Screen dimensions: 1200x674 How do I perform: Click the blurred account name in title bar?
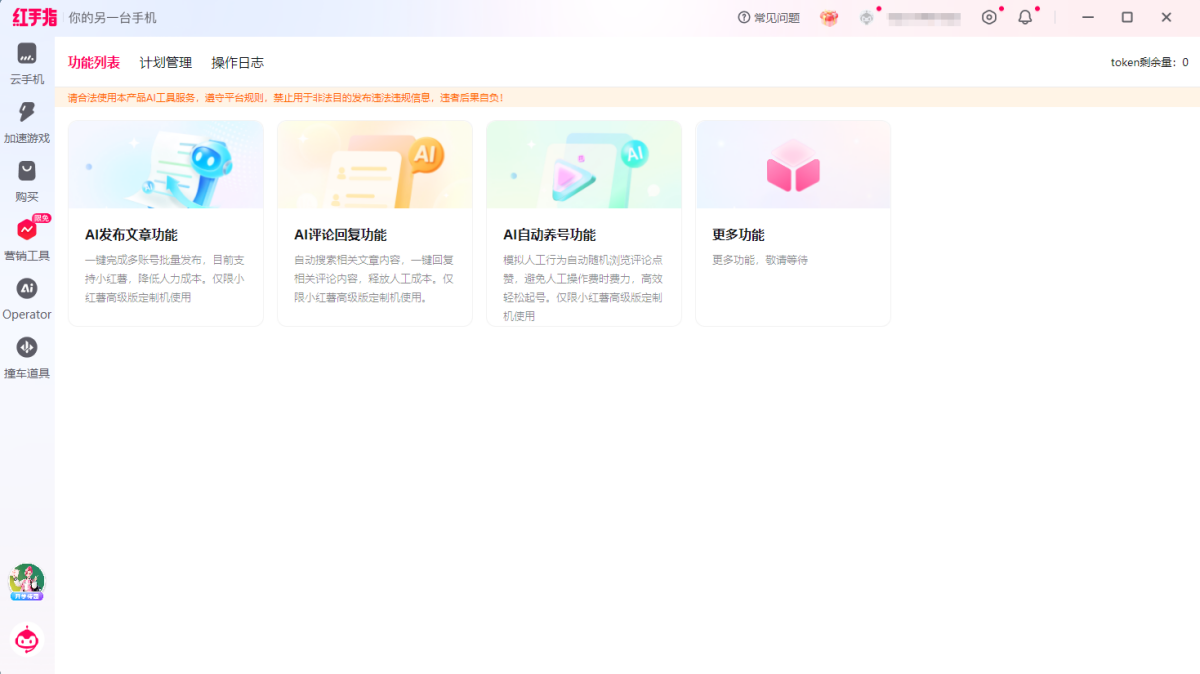[x=925, y=18]
